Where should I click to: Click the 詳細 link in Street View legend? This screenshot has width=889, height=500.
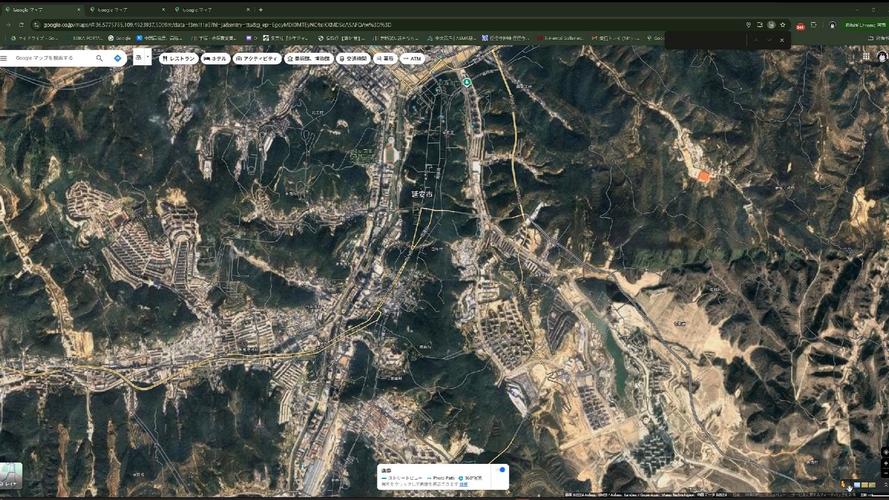tap(463, 484)
